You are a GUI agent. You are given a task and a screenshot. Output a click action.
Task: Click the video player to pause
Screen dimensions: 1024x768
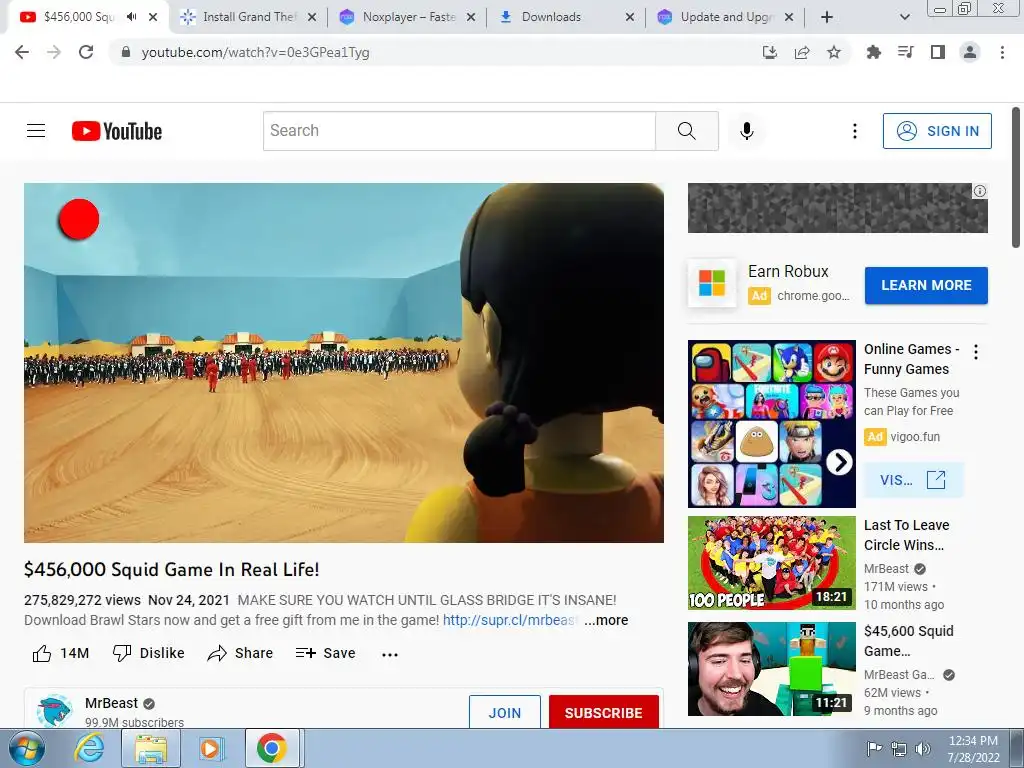point(344,362)
